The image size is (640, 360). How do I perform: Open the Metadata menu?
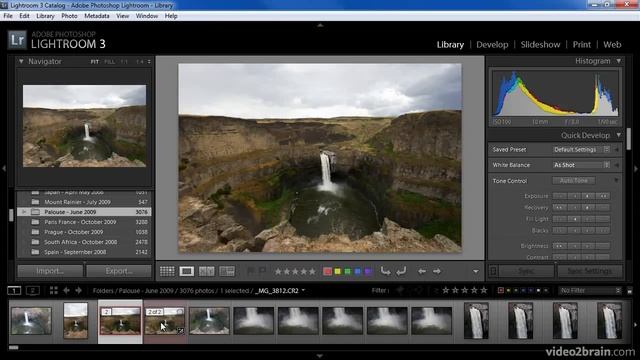tap(97, 16)
